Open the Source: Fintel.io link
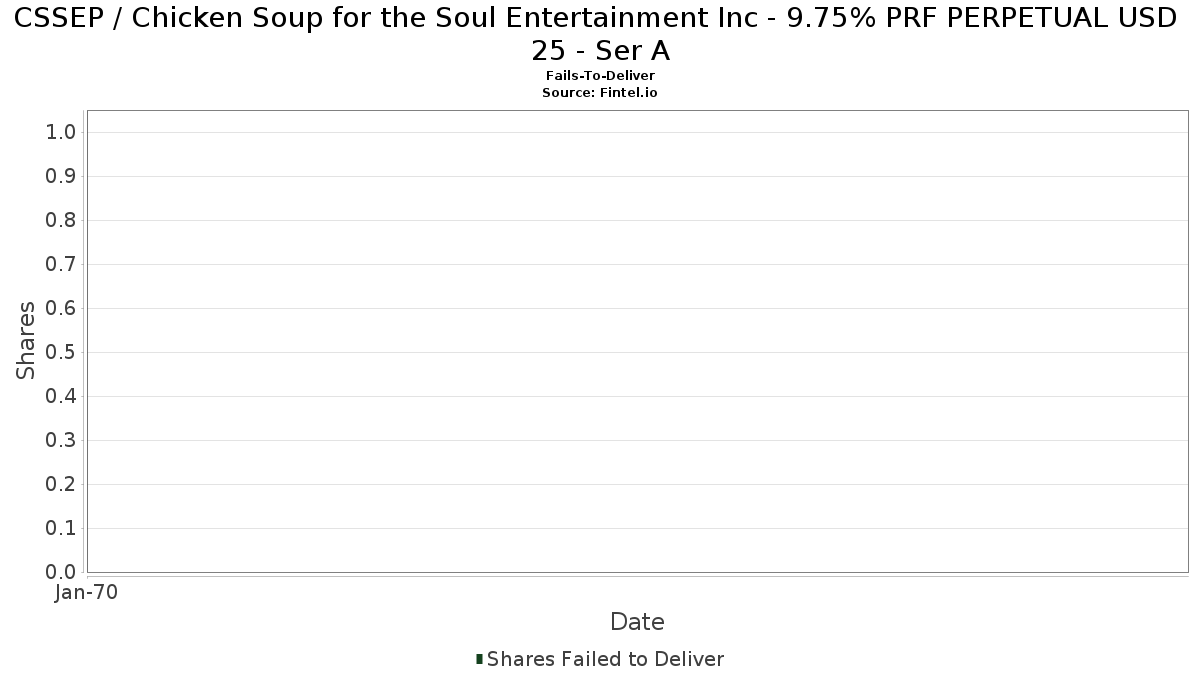This screenshot has width=1200, height=675. pos(600,92)
